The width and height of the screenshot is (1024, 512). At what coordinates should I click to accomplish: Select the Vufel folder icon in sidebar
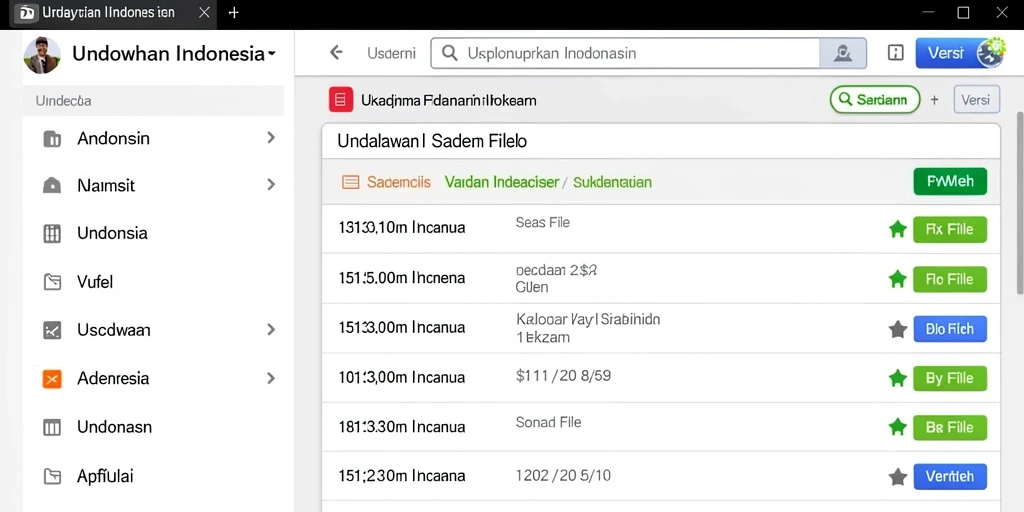[52, 281]
